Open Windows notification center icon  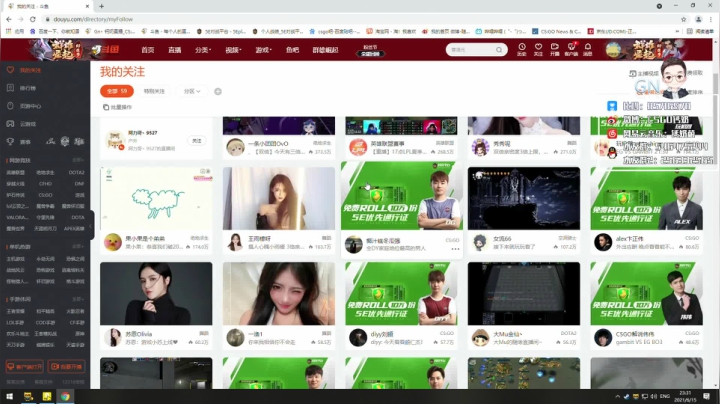707,396
